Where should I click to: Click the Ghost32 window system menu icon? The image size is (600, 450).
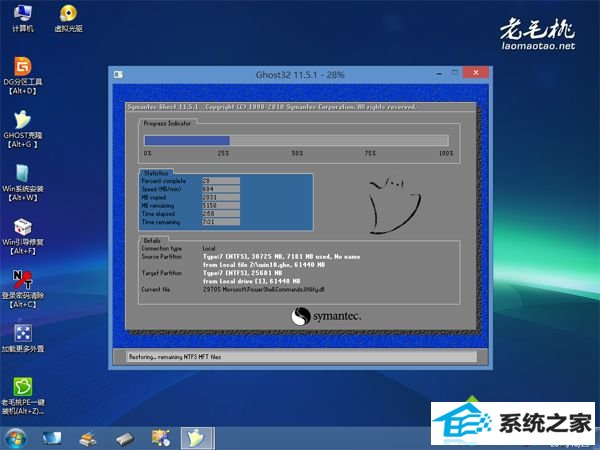coord(118,75)
